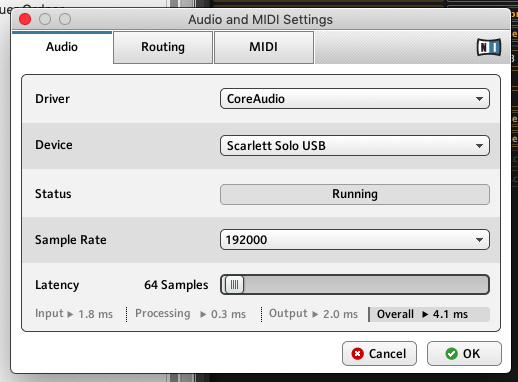This screenshot has height=382, width=518.
Task: Click the Native Instruments NI logo
Action: tap(489, 47)
